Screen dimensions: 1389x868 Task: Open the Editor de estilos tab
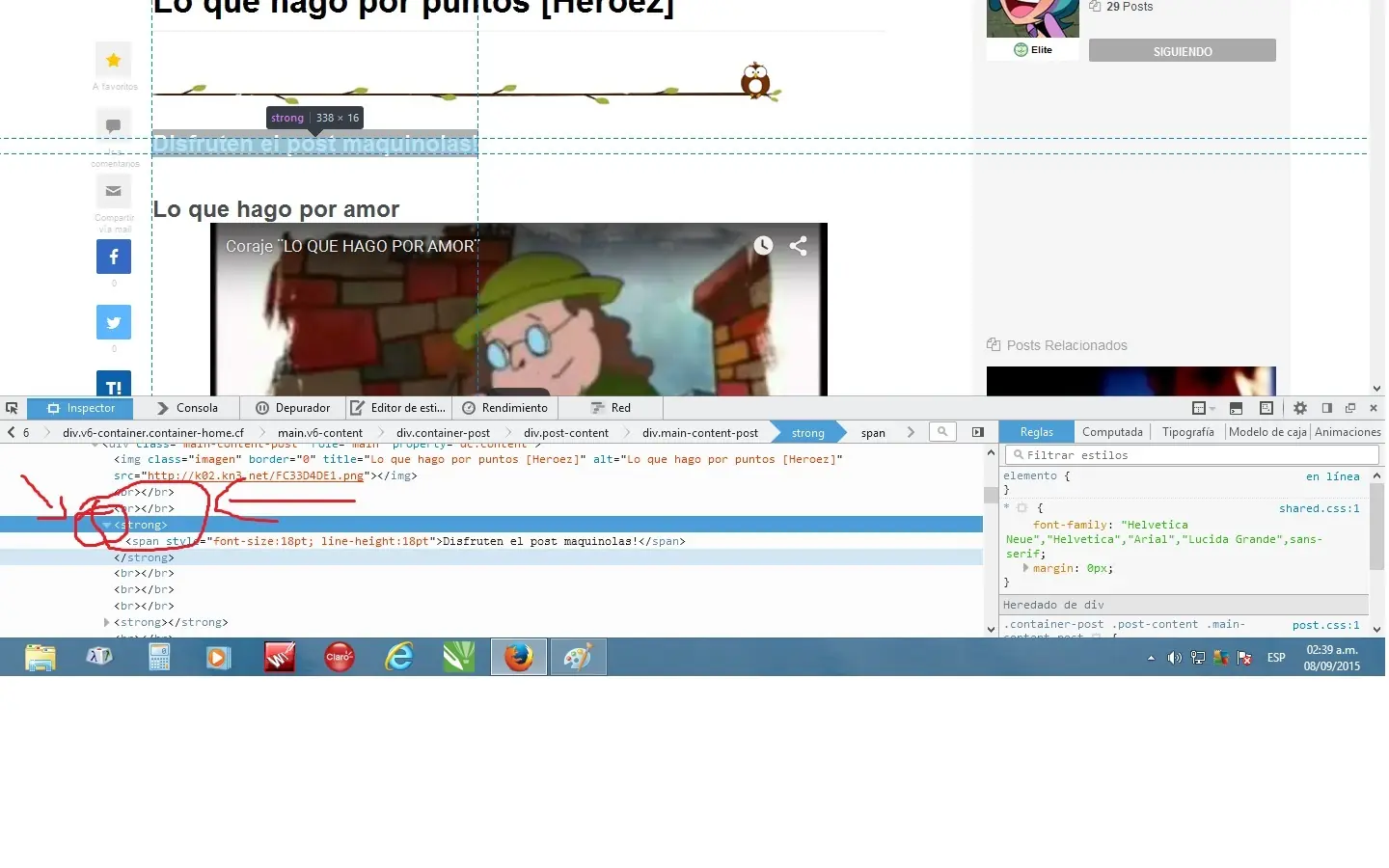click(397, 408)
